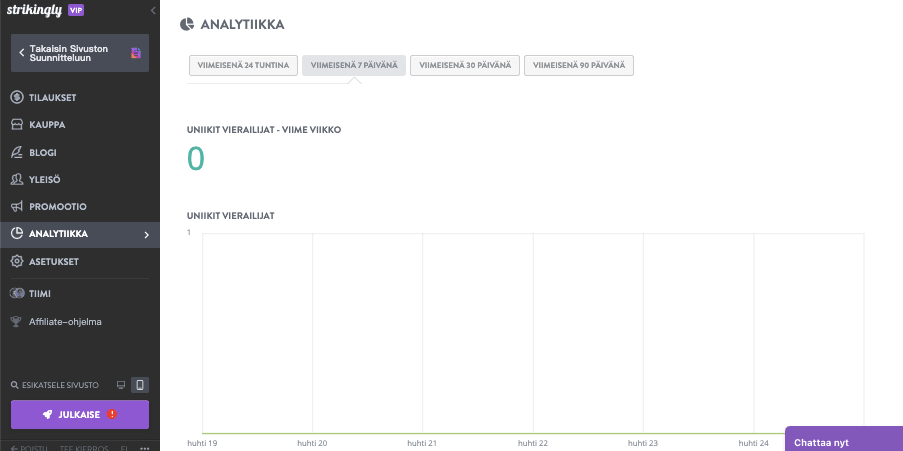Select the Viimeisenä 24 tuntina tab
The height and width of the screenshot is (451, 903).
pos(243,65)
